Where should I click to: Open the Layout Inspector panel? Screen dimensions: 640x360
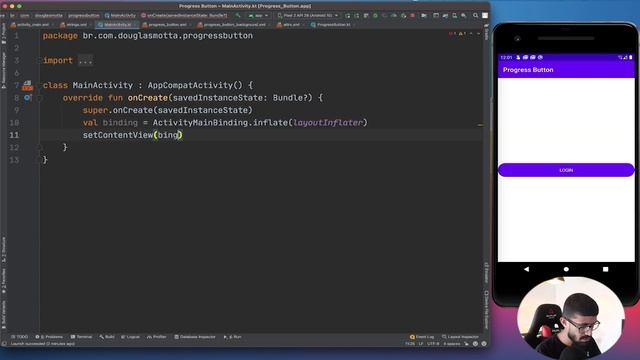click(460, 337)
